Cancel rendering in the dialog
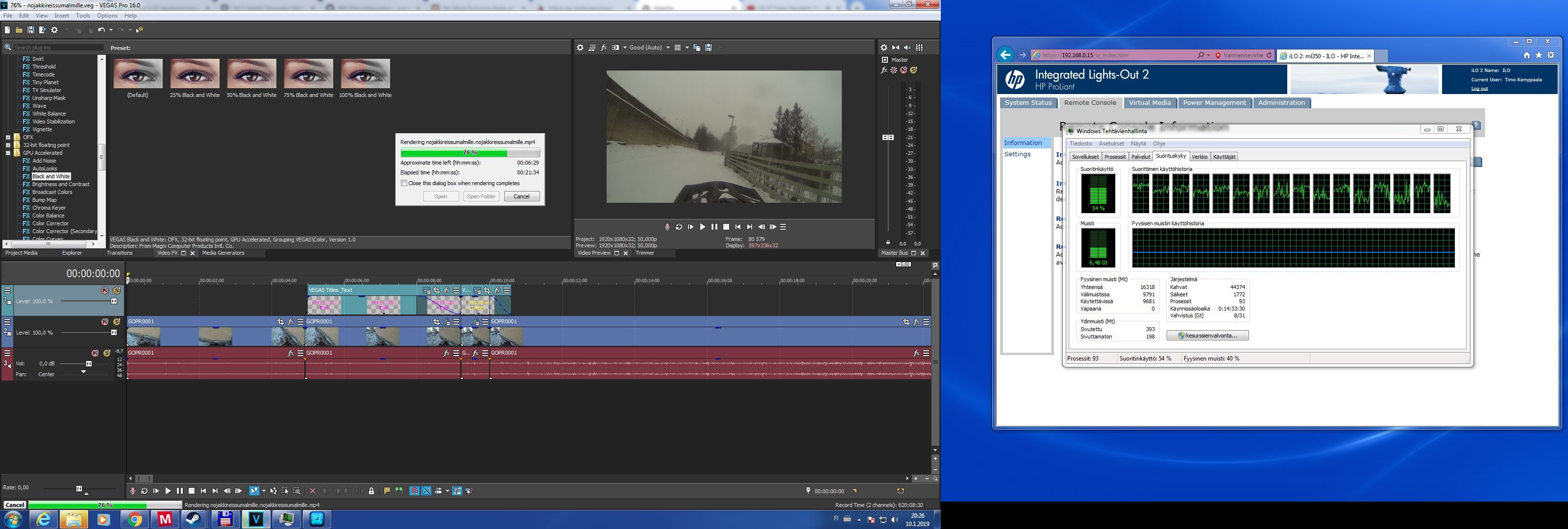Screen dimensions: 1568x529 click(522, 196)
